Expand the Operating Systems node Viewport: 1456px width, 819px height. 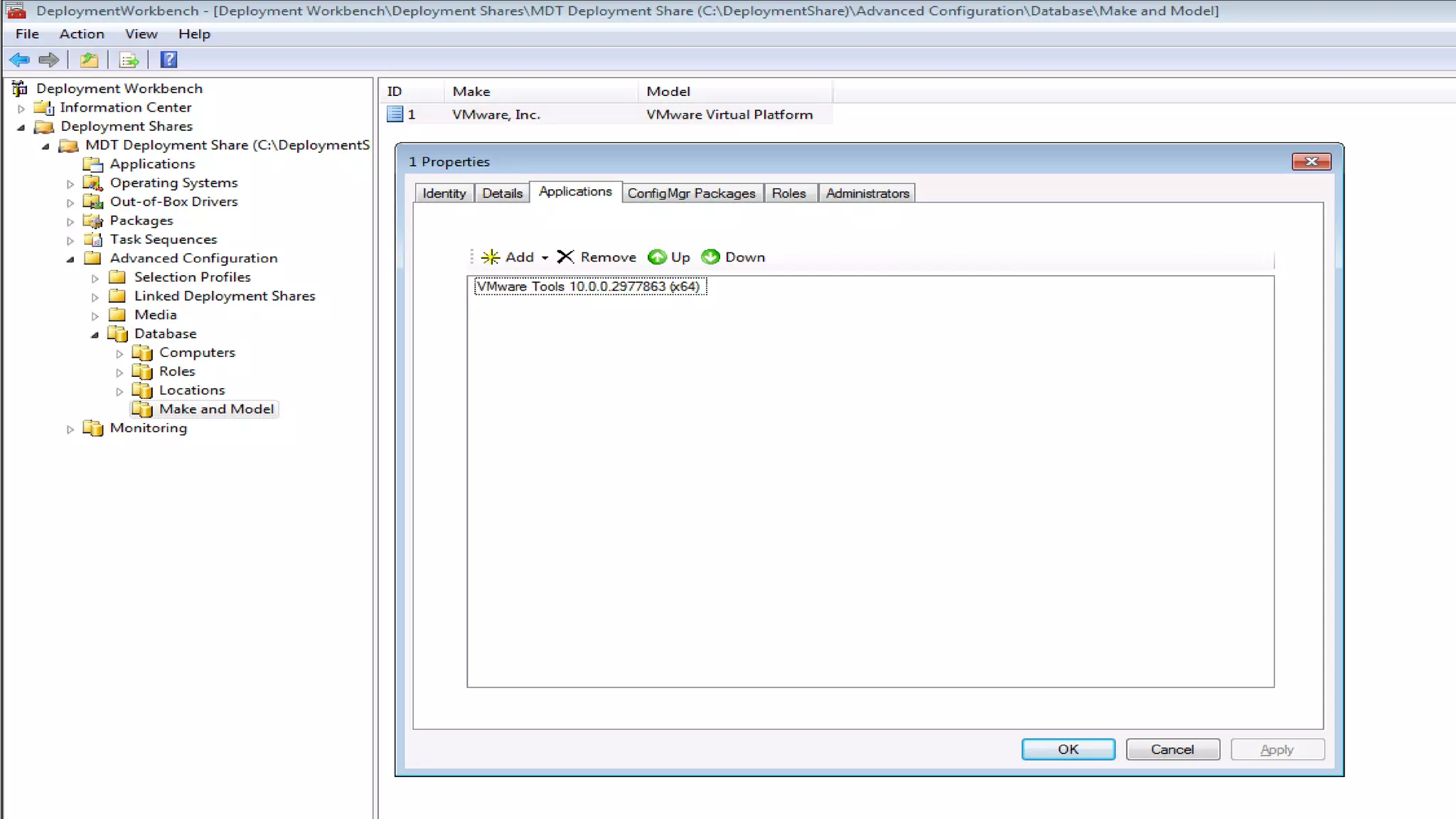[x=70, y=183]
